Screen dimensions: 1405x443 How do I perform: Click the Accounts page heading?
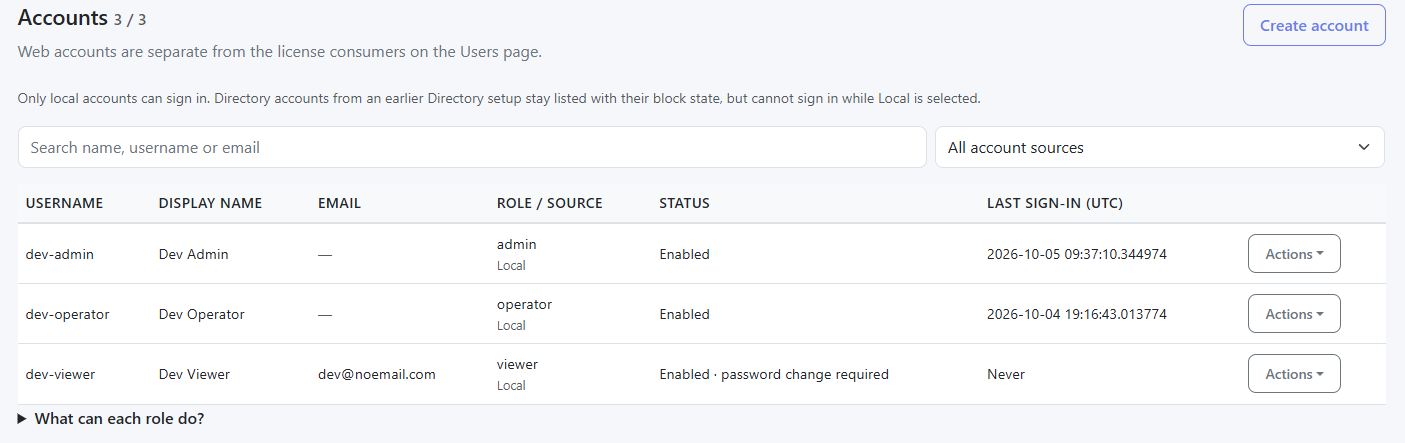(63, 17)
